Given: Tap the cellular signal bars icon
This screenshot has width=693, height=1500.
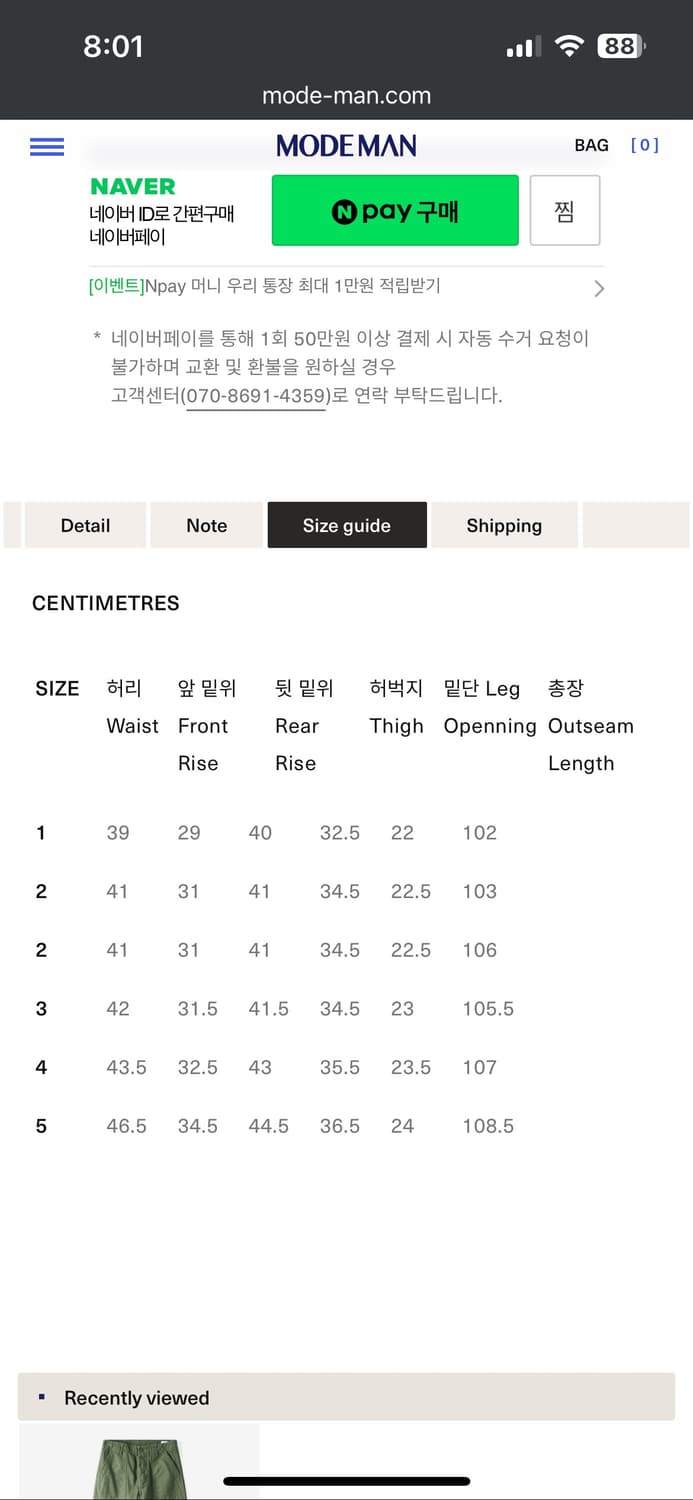Looking at the screenshot, I should click(523, 47).
